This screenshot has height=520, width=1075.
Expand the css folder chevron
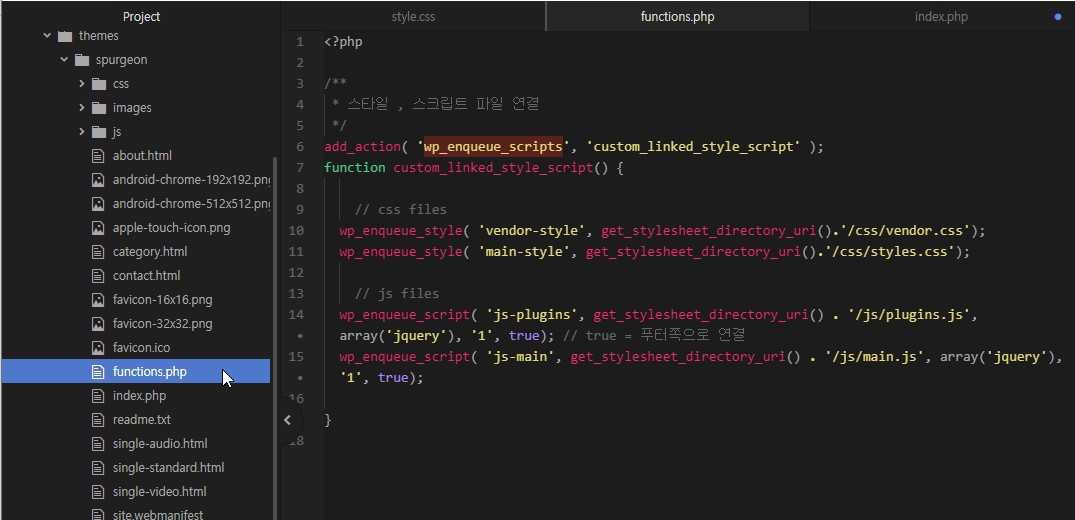pyautogui.click(x=82, y=84)
